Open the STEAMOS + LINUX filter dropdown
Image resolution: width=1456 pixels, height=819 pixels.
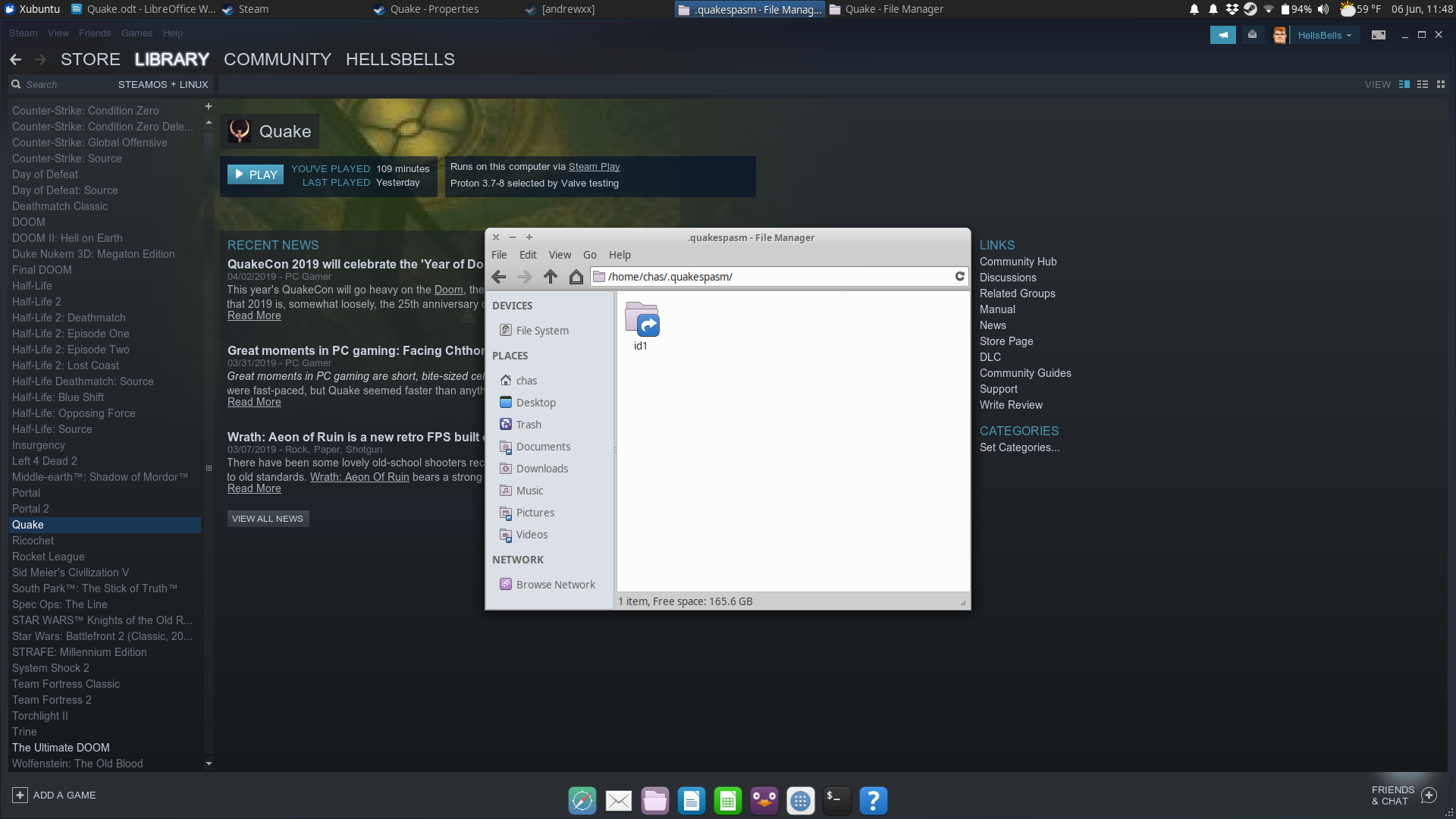click(x=162, y=84)
